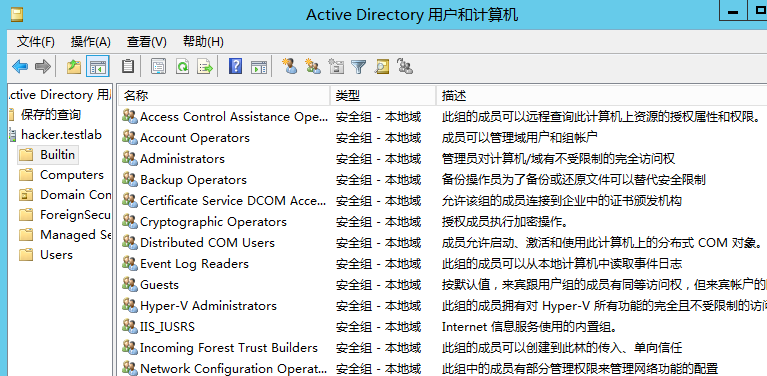Image resolution: width=767 pixels, height=376 pixels.
Task: Click the add to group toolbar icon
Action: click(x=405, y=66)
